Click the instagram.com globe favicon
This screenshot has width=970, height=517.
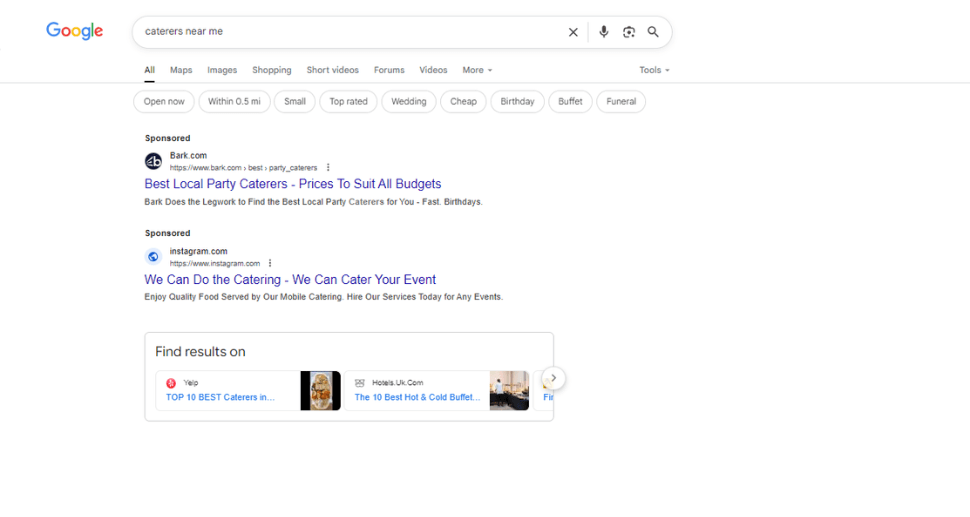pos(153,257)
